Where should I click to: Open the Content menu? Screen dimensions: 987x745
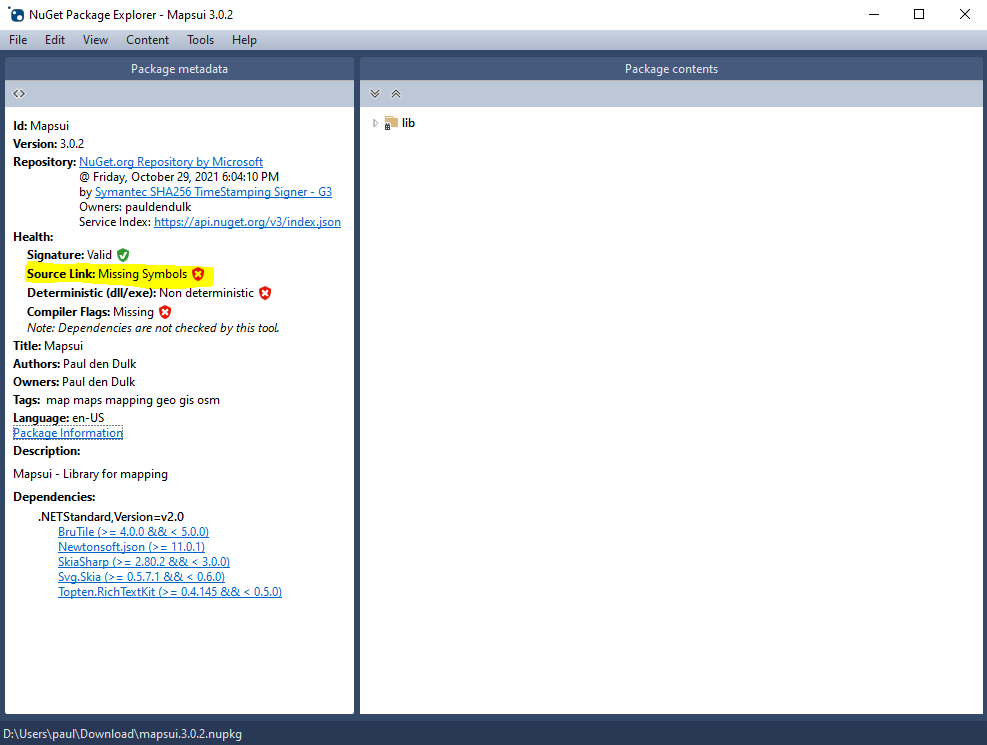click(147, 40)
